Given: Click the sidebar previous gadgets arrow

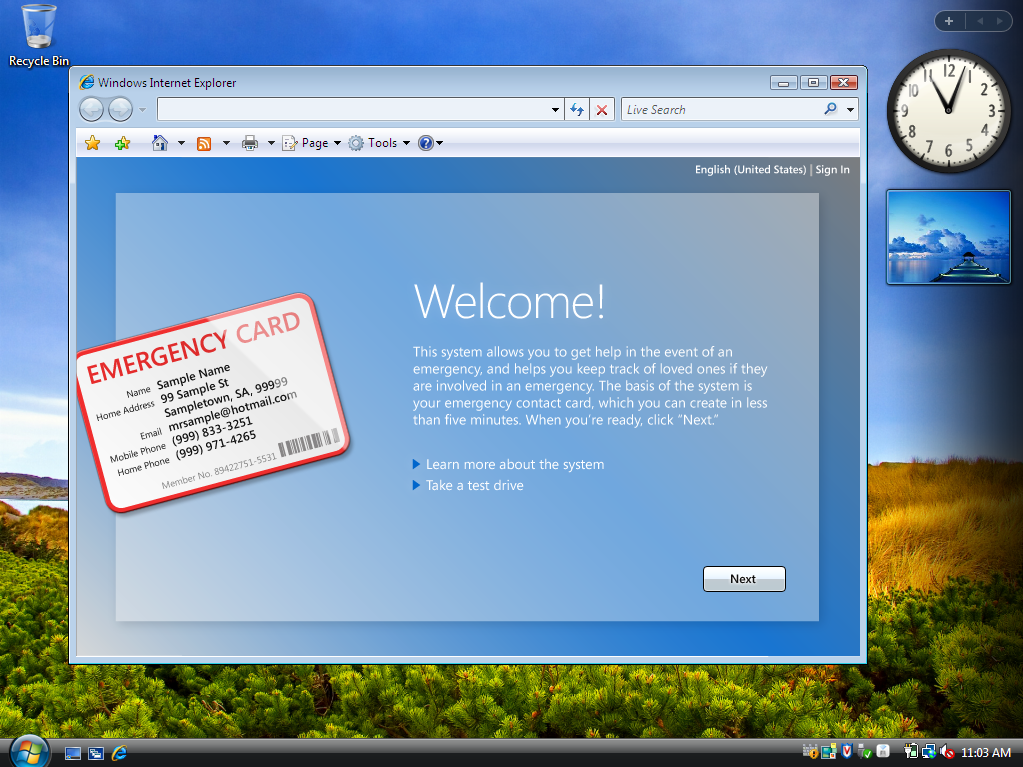Looking at the screenshot, I should click(979, 21).
